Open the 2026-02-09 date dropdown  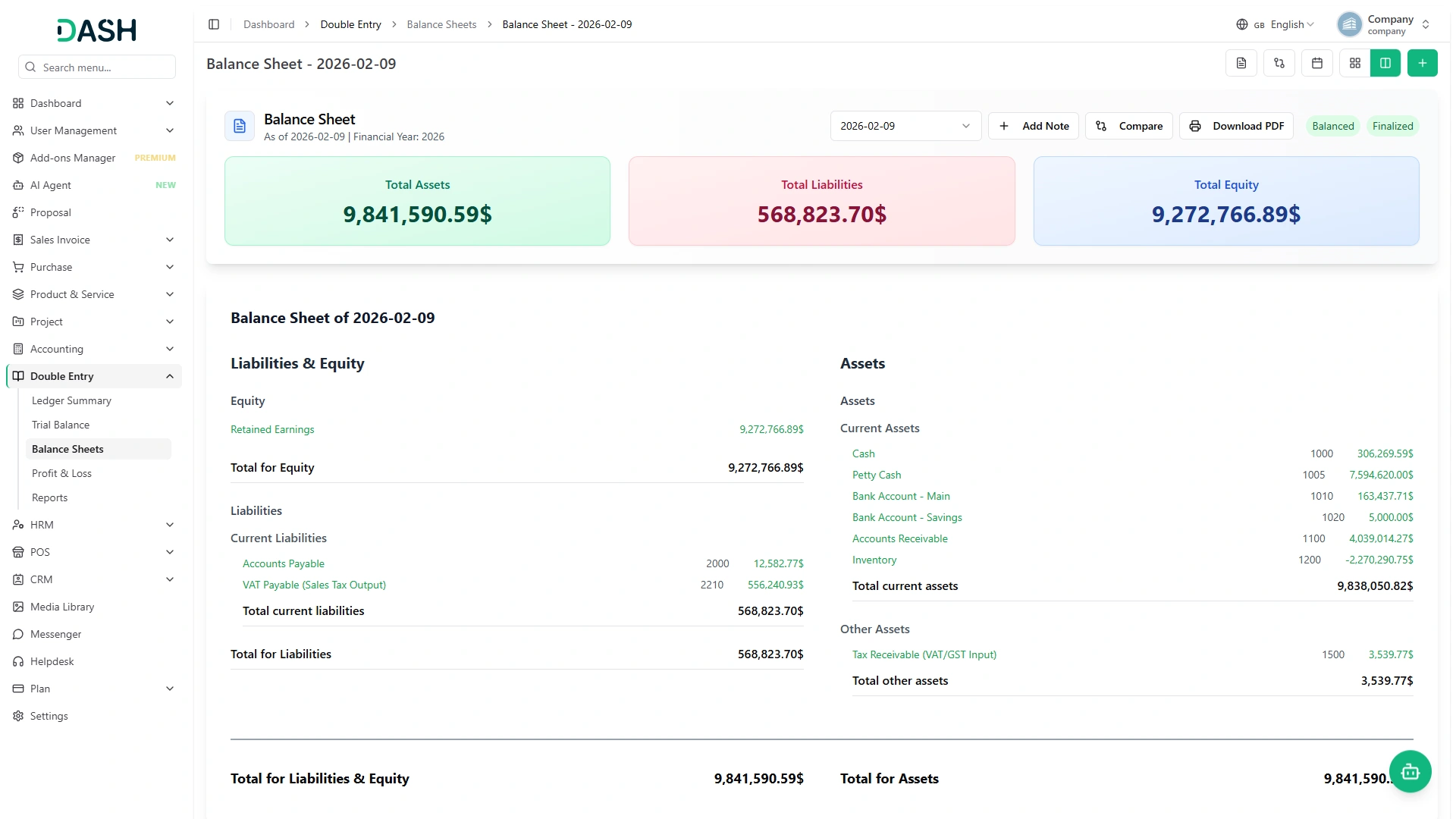905,126
